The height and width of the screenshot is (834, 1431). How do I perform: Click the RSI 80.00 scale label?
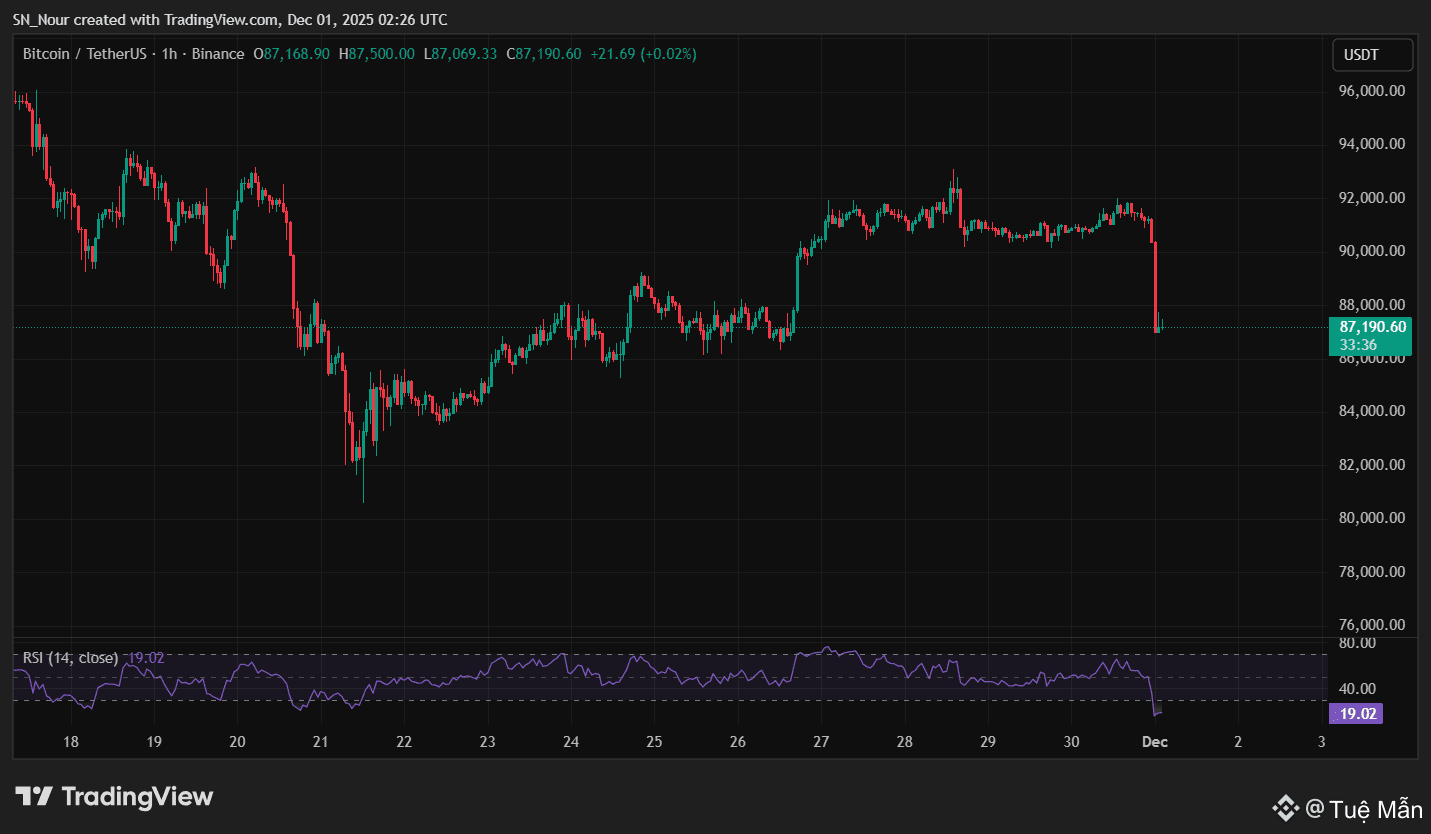[x=1357, y=643]
